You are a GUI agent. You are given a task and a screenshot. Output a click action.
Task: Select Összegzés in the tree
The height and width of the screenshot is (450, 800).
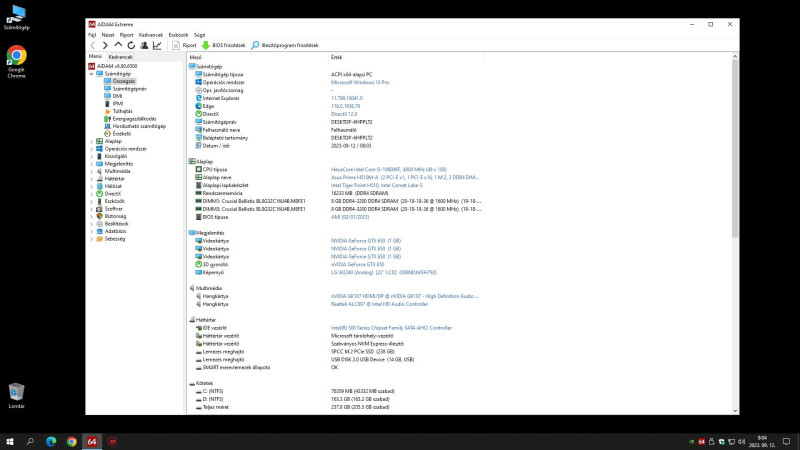(124, 81)
